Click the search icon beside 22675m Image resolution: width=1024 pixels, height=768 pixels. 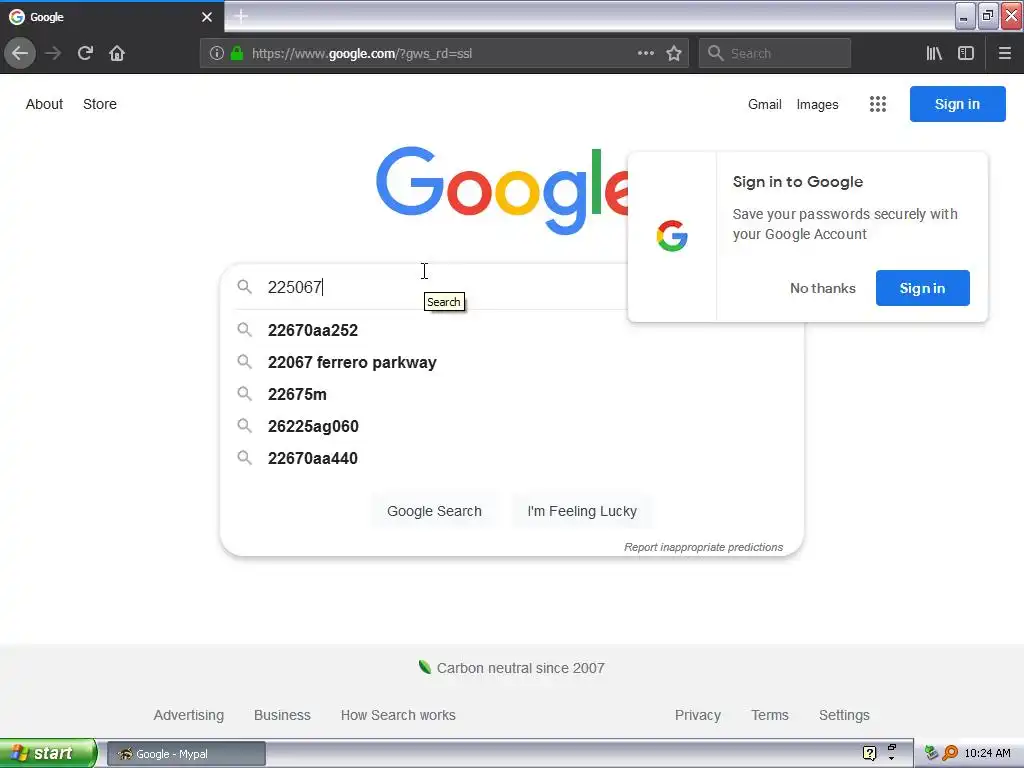click(x=244, y=394)
